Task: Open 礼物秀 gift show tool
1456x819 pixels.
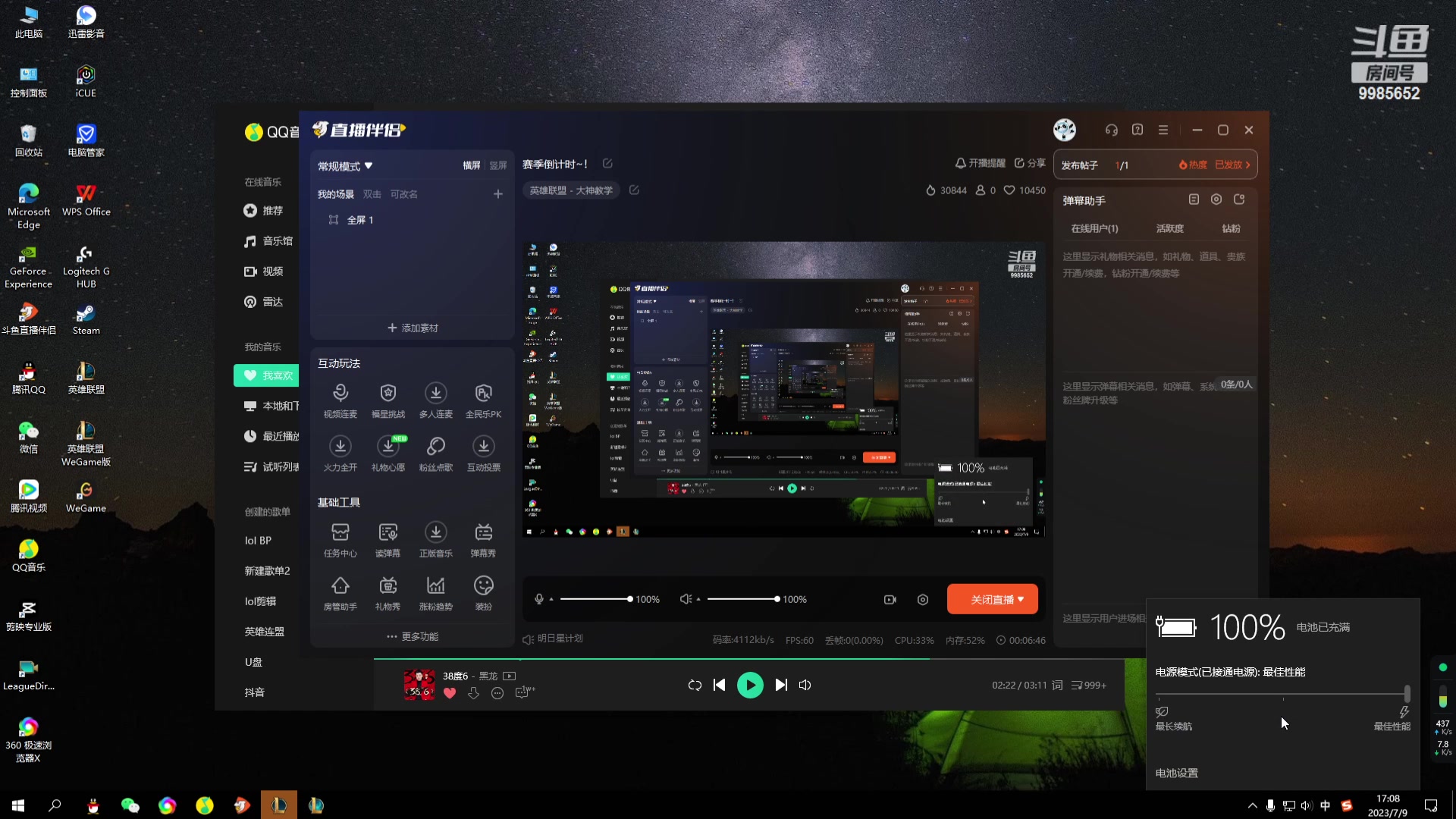Action: tap(388, 593)
